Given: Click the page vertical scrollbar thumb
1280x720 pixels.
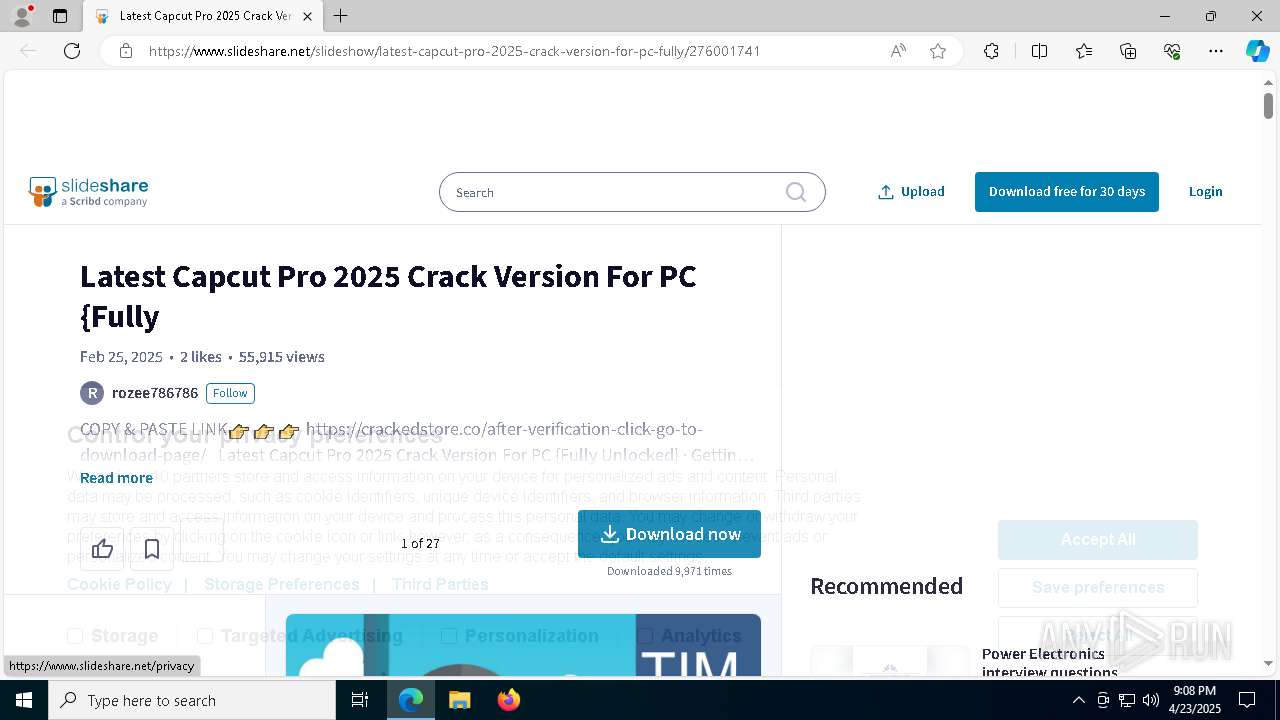Looking at the screenshot, I should point(1268,105).
